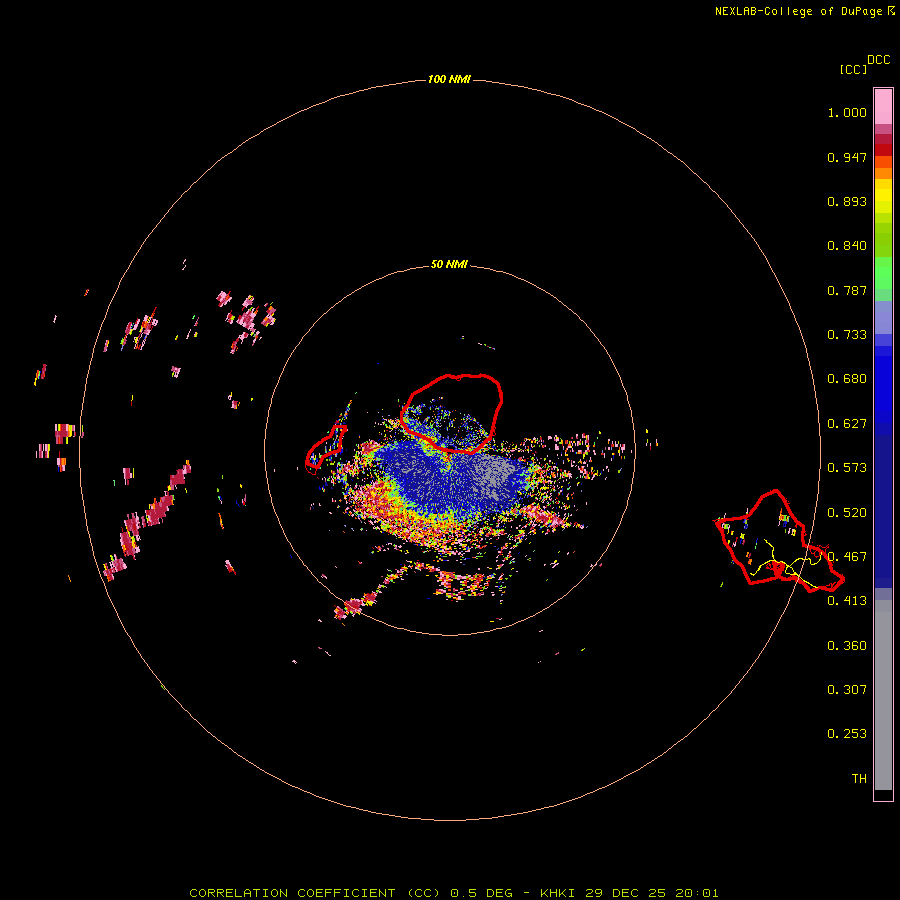Click the 100 NMI range ring label
Screen dimensions: 900x900
(x=449, y=79)
